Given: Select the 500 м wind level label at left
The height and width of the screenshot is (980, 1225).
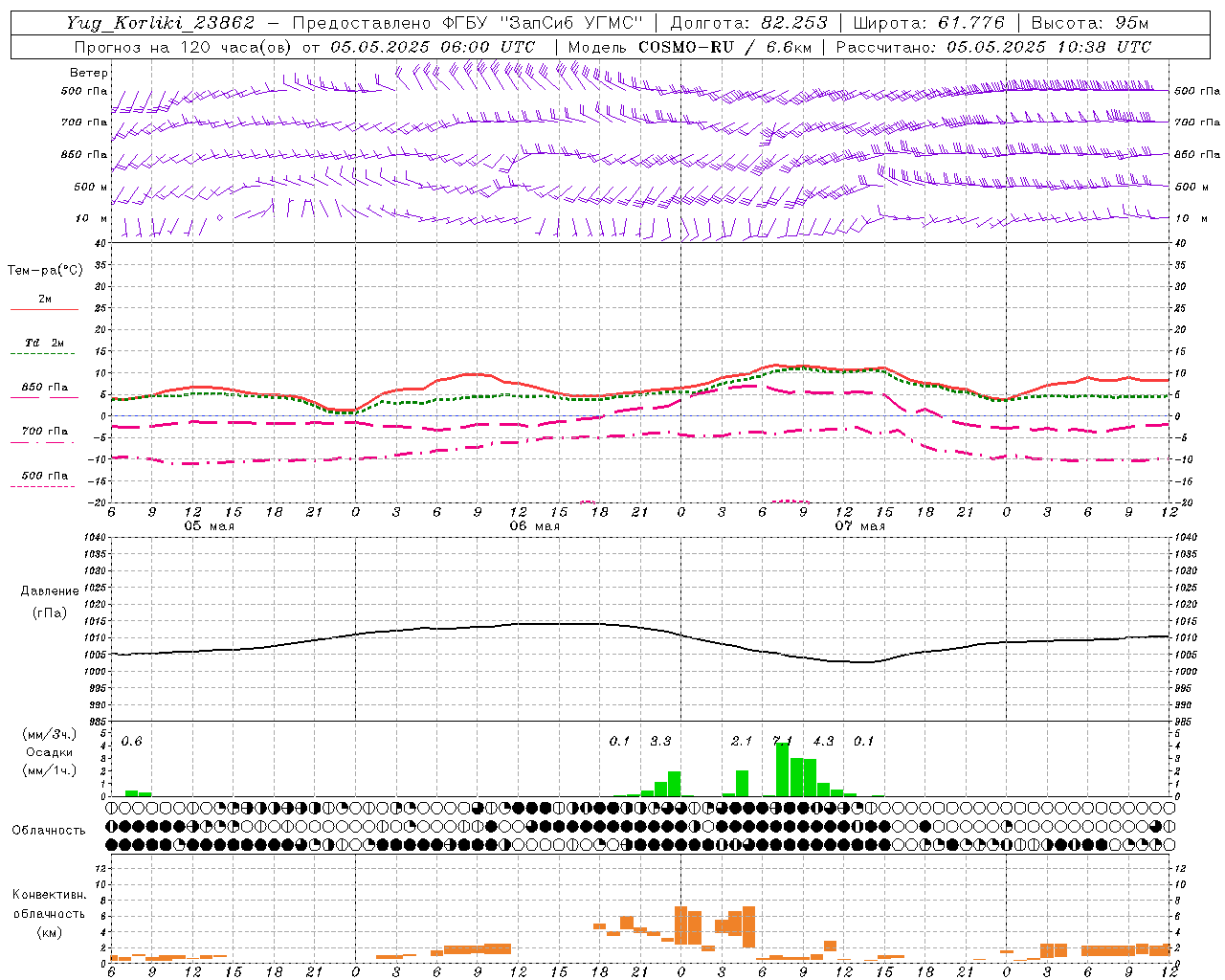Looking at the screenshot, I should 91,187.
